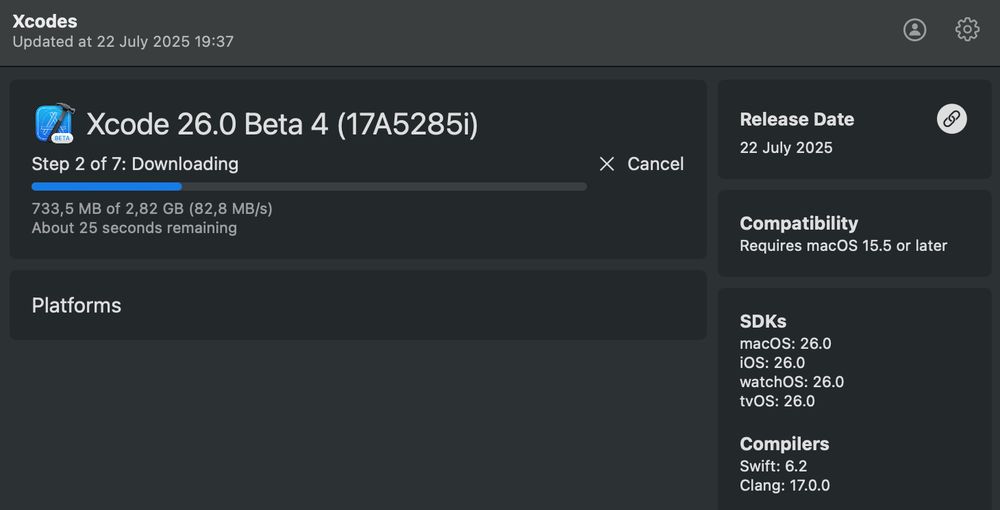This screenshot has width=1000, height=510.
Task: Click the release notes link icon
Action: pyautogui.click(x=952, y=119)
